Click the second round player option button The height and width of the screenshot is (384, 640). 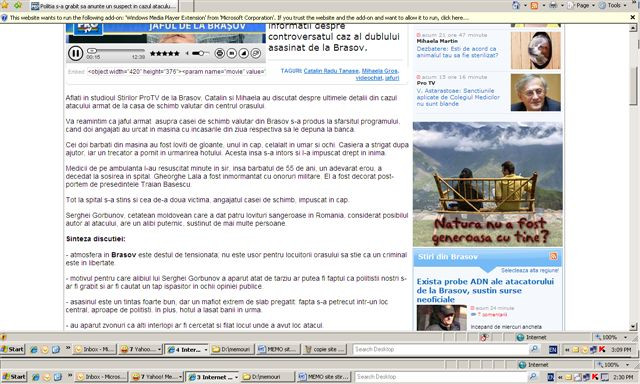click(231, 53)
